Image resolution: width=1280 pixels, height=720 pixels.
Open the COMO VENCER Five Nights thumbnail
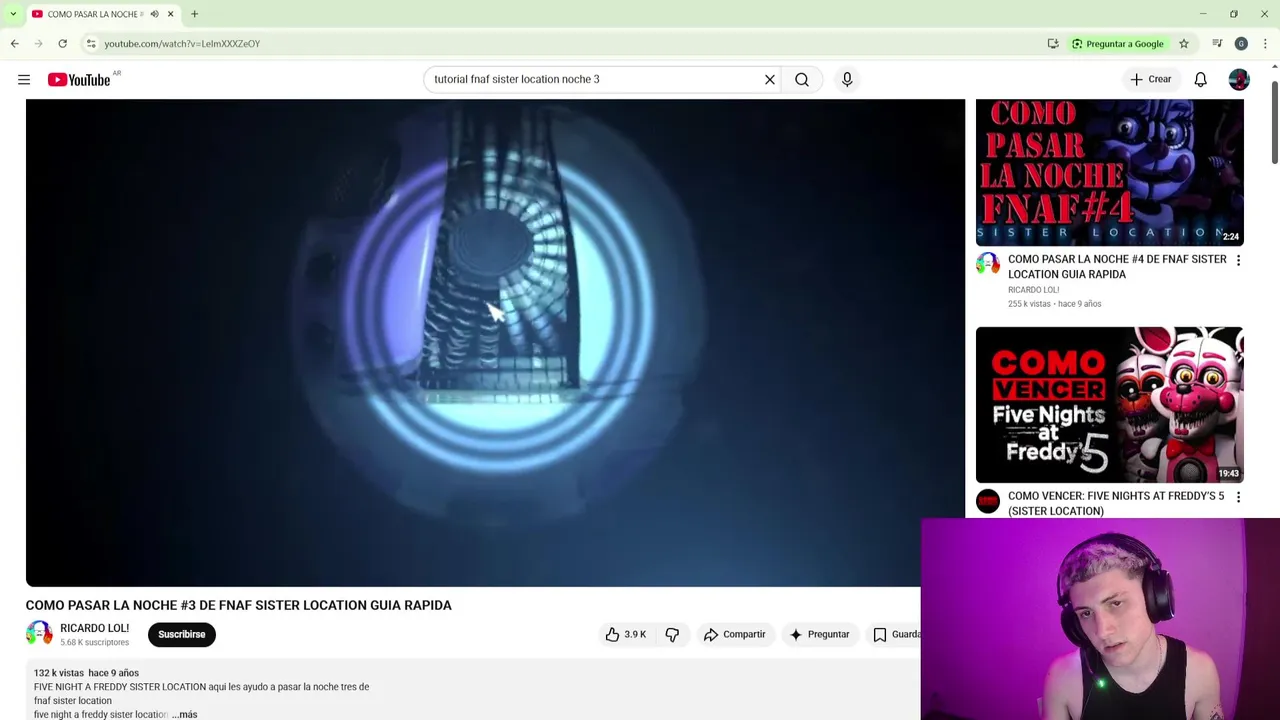1110,404
